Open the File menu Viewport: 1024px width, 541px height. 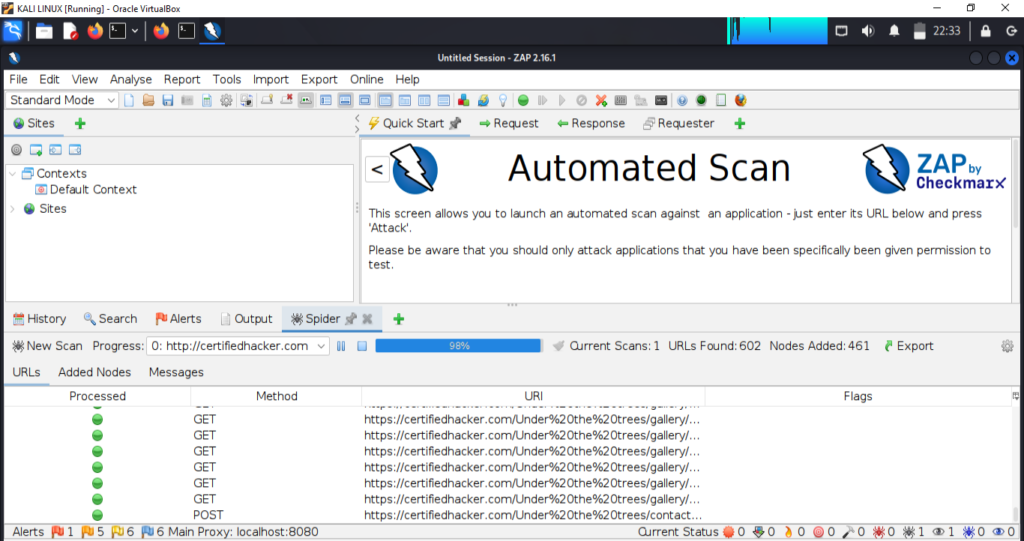pyautogui.click(x=18, y=79)
